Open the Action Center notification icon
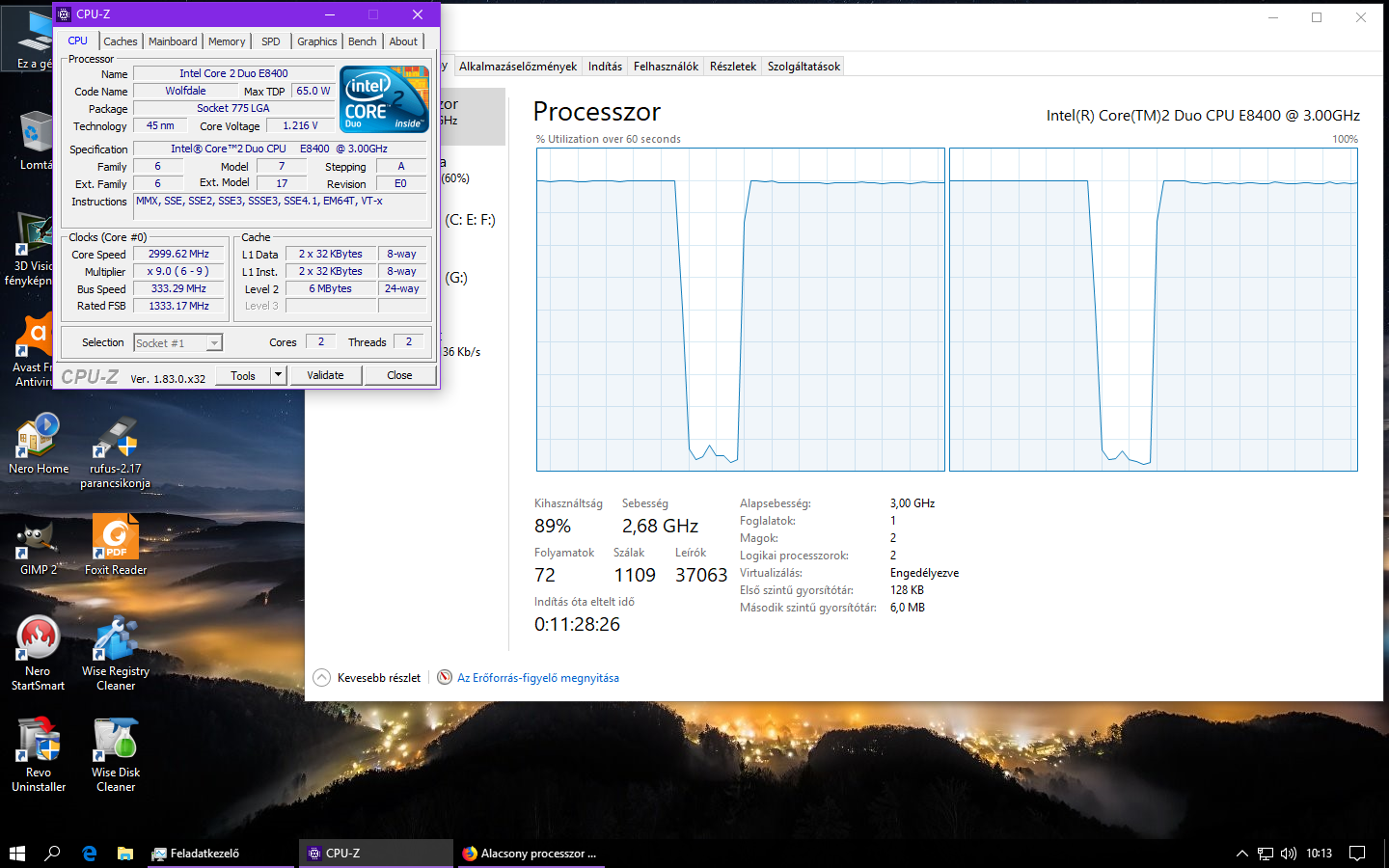The image size is (1389, 868). coord(1357,854)
